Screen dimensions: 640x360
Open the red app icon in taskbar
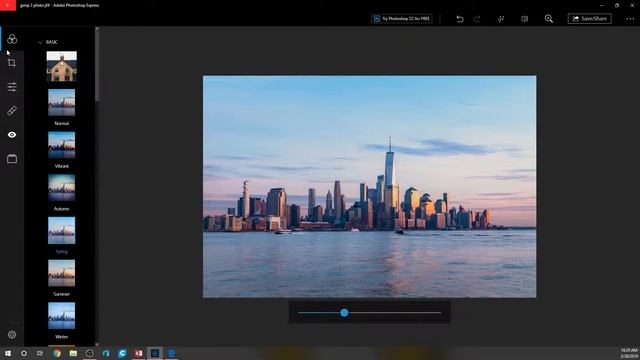pos(138,353)
